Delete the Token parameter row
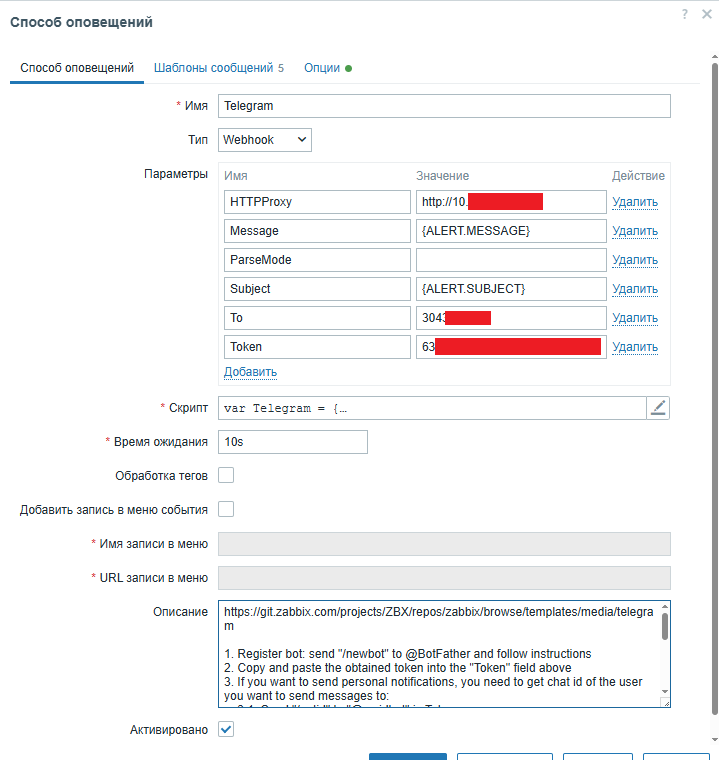 pos(635,347)
